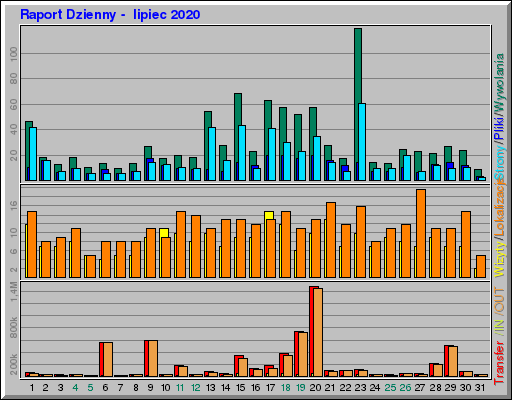Click day "15" on the x-axis
The width and height of the screenshot is (512, 400).
pyautogui.click(x=240, y=388)
